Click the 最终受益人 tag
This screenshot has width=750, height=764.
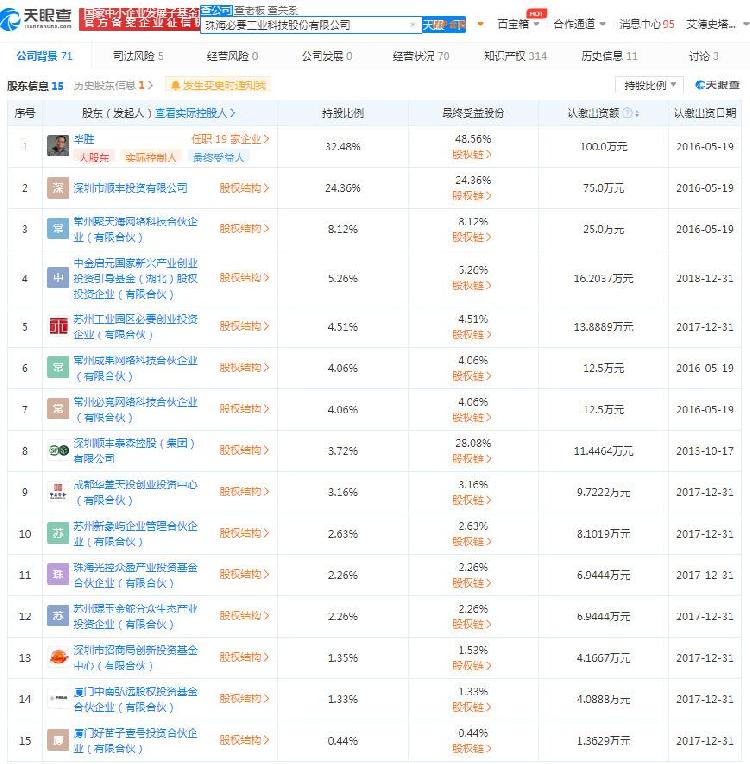coord(217,157)
